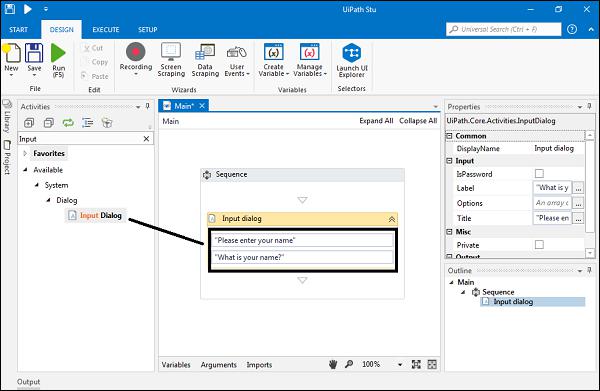Enable the IsPassword checkbox

(539, 173)
